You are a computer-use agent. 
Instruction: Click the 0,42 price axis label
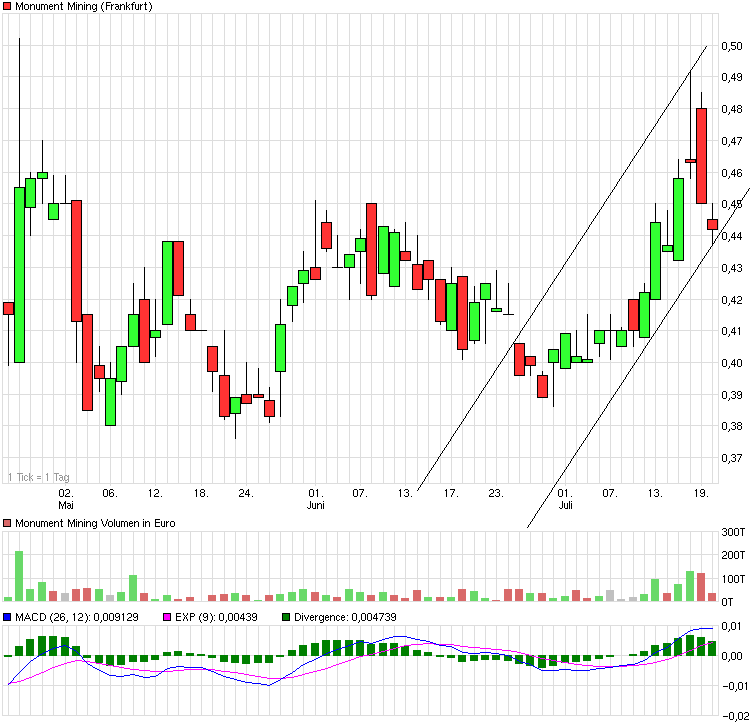click(732, 300)
